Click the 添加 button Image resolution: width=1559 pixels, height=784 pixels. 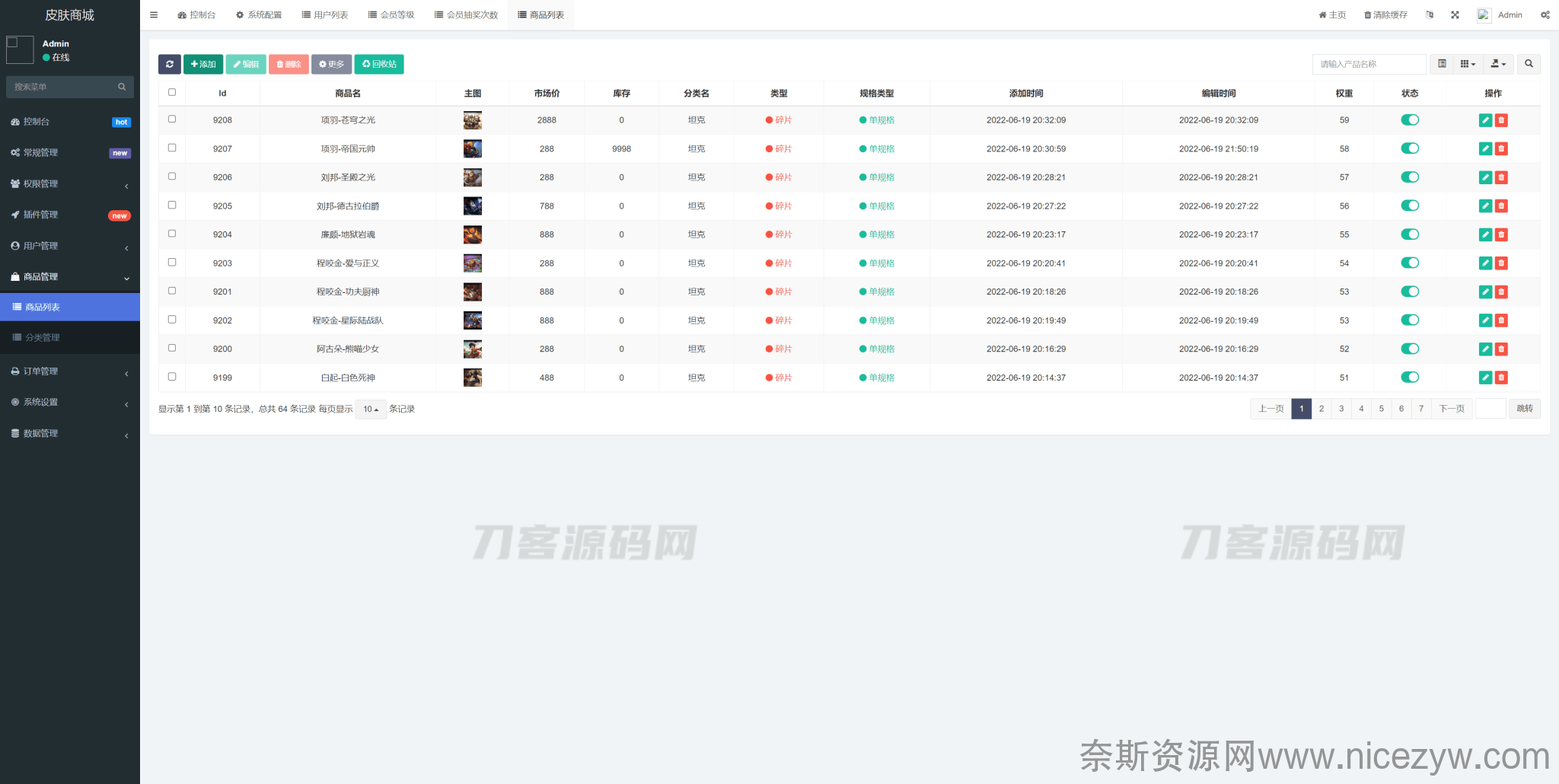(203, 65)
